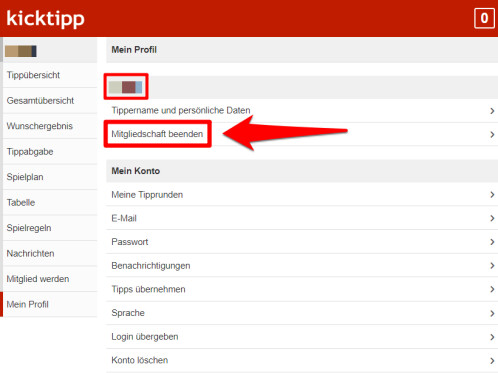Click the kicktipp logo
498x373 pixels.
click(45, 18)
